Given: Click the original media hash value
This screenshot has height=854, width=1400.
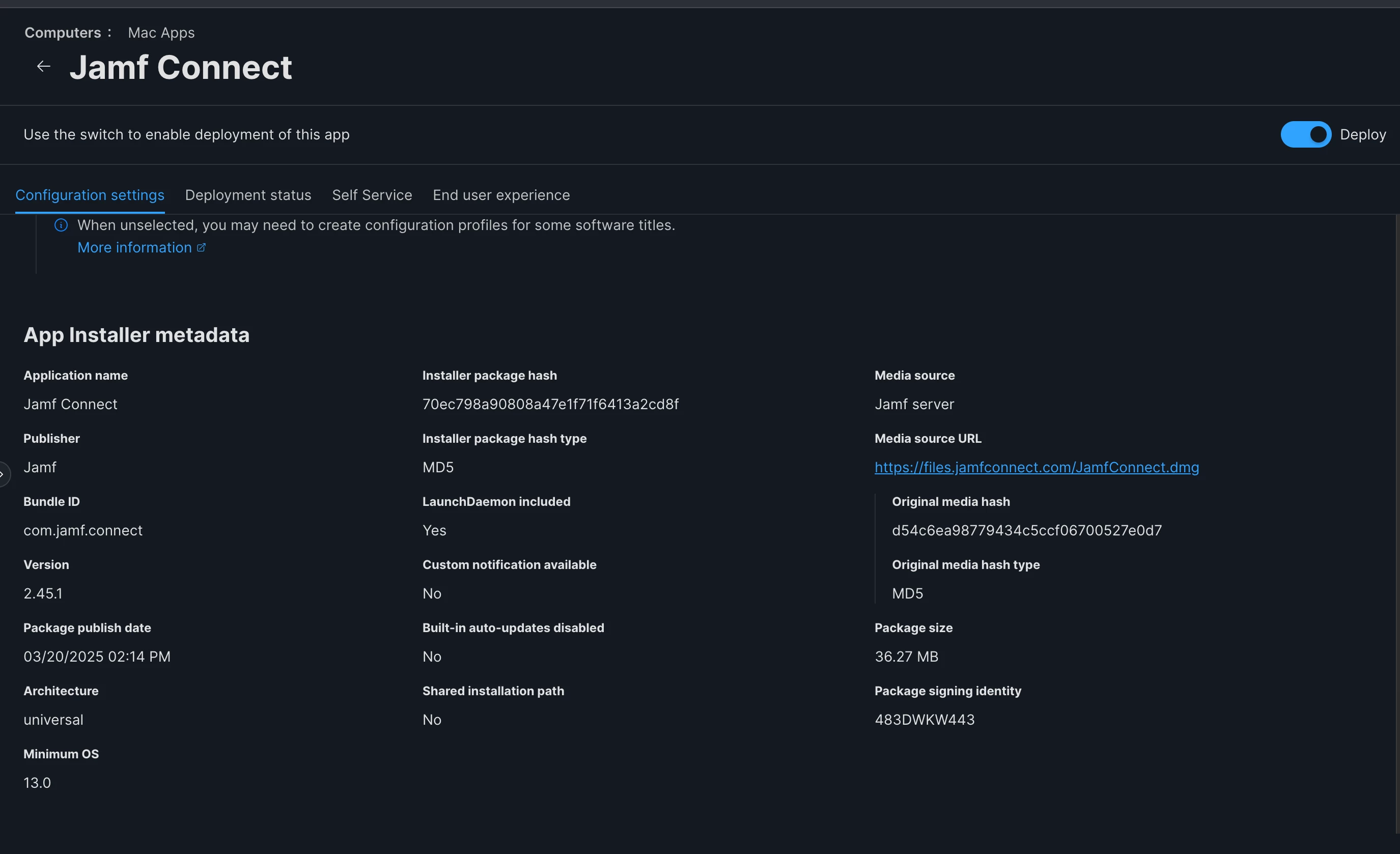Looking at the screenshot, I should [x=1026, y=530].
